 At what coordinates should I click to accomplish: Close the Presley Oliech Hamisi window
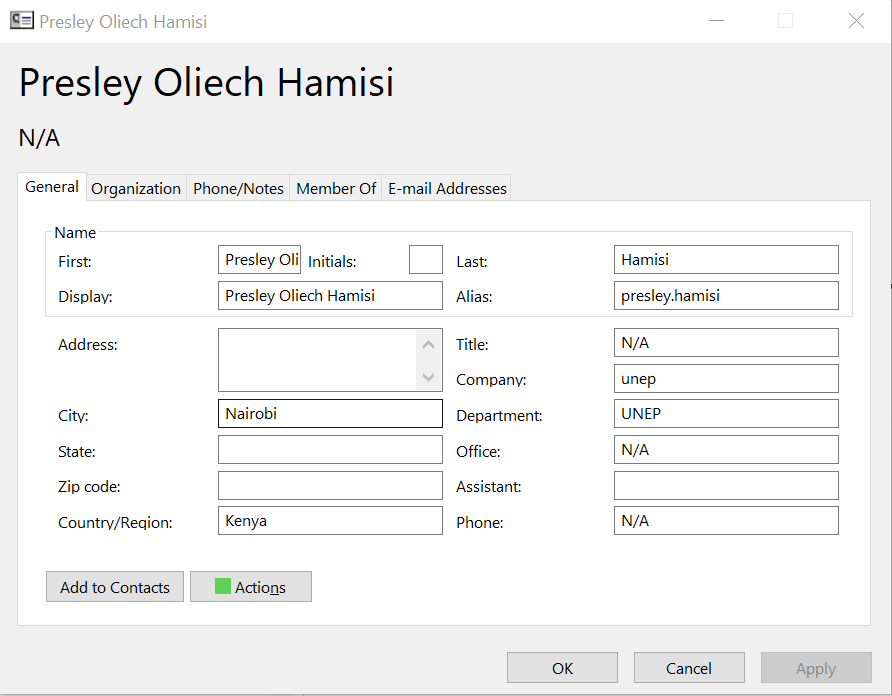[x=856, y=21]
